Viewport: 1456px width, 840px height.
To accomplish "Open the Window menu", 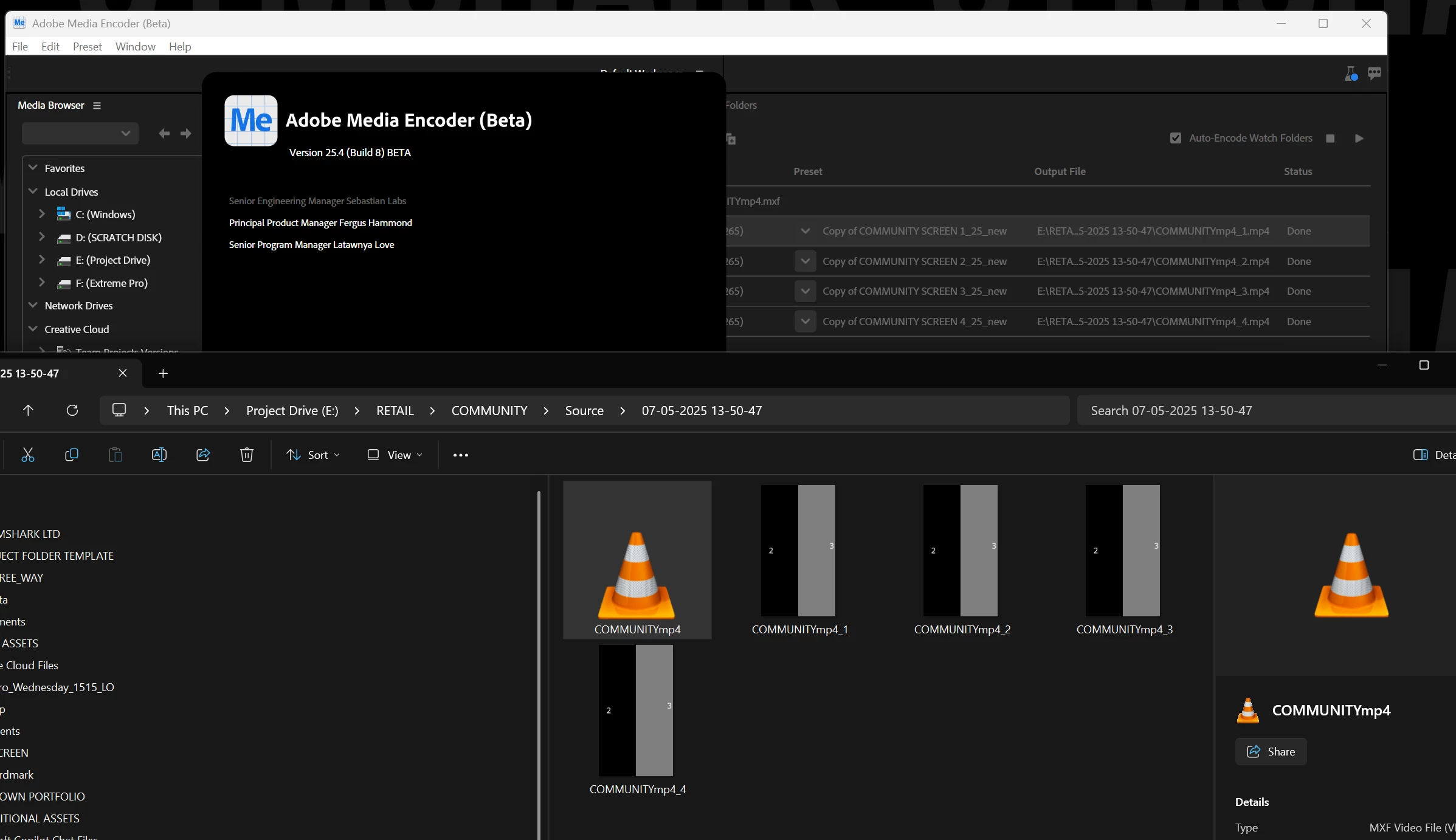I will tap(135, 47).
